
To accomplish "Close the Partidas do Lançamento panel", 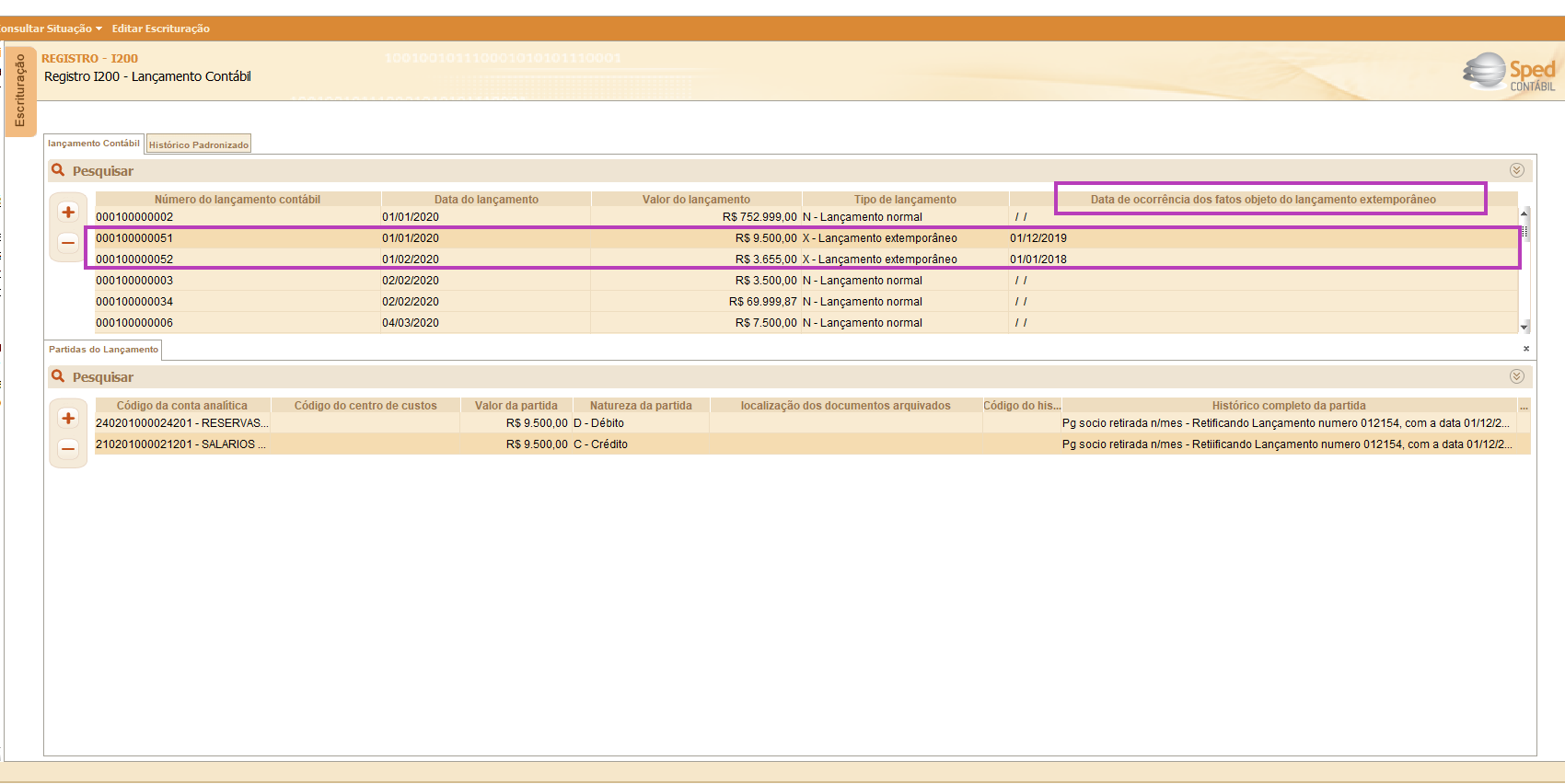I will (x=1526, y=349).
